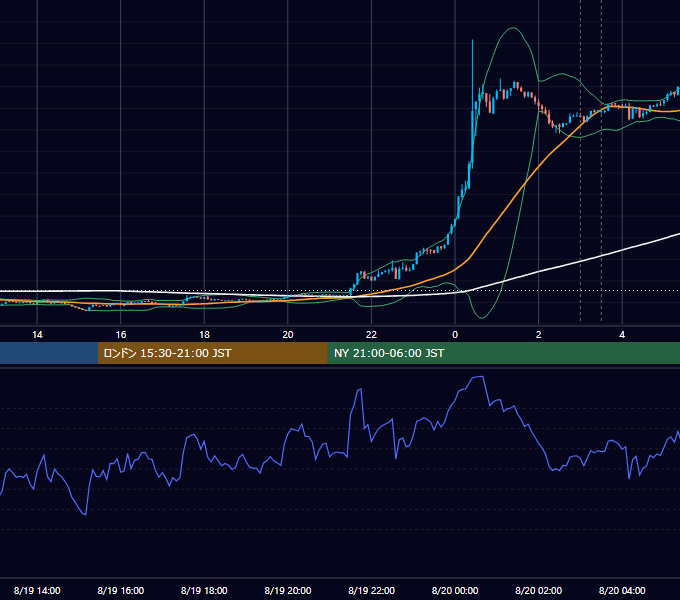This screenshot has height=600, width=680.
Task: Click the 8/19 22:00 time label
Action: [x=371, y=590]
